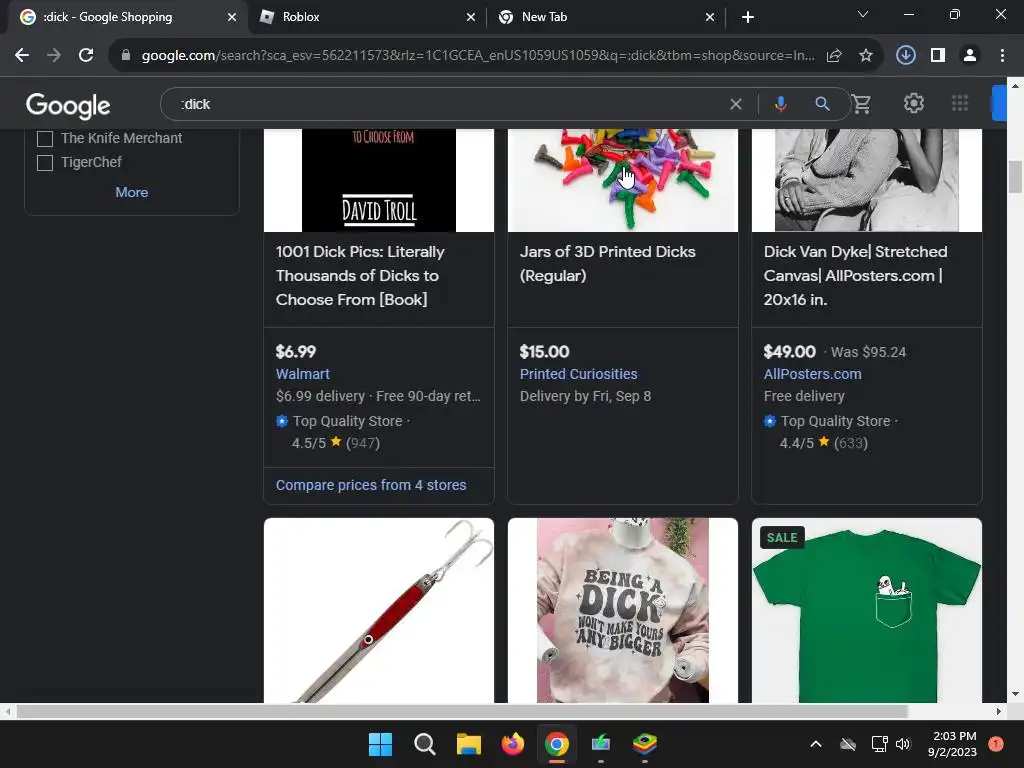Click the scroll right arrow
The image size is (1024, 768).
click(x=999, y=711)
